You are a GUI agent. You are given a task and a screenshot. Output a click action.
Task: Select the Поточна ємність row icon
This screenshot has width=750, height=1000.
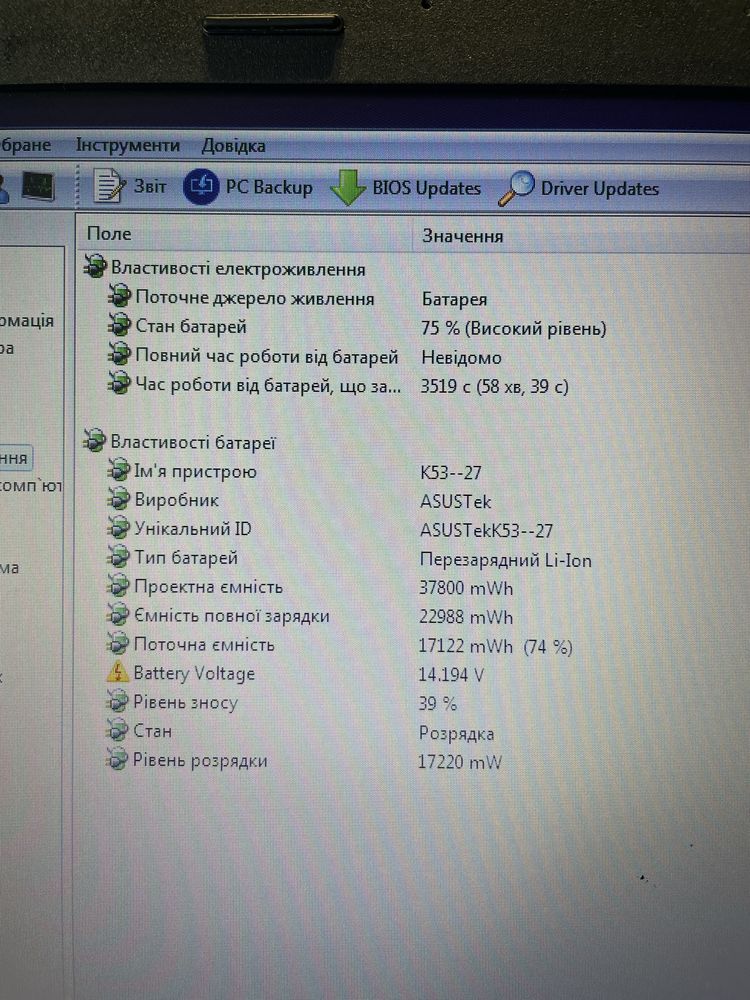(118, 643)
